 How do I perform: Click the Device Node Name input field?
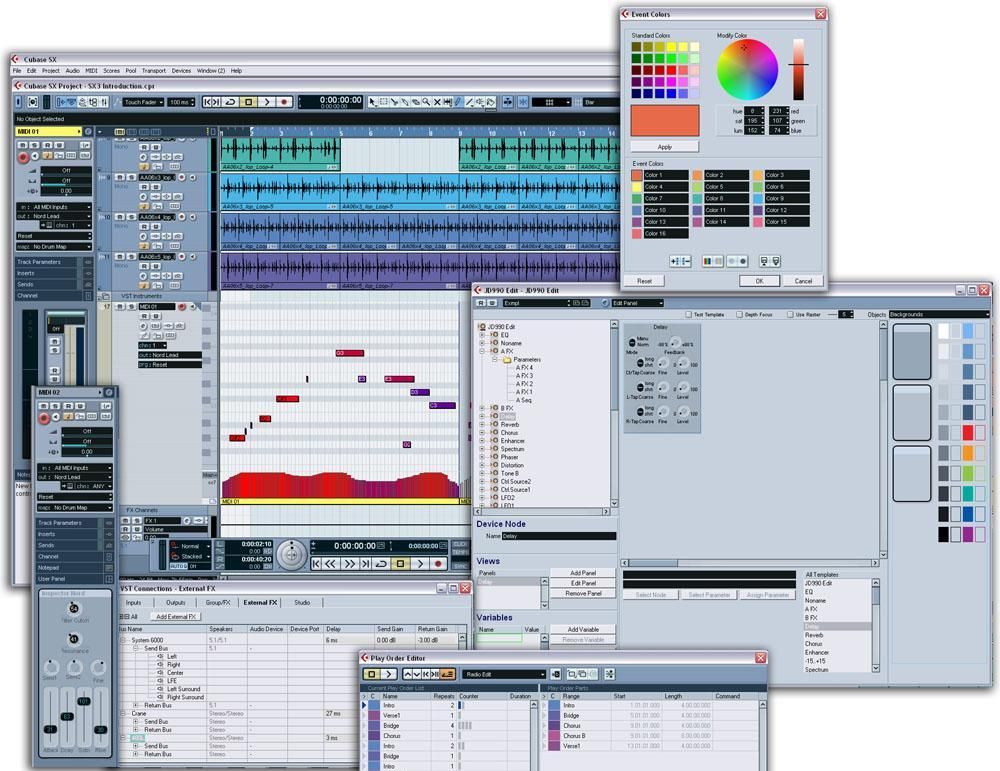coord(559,536)
